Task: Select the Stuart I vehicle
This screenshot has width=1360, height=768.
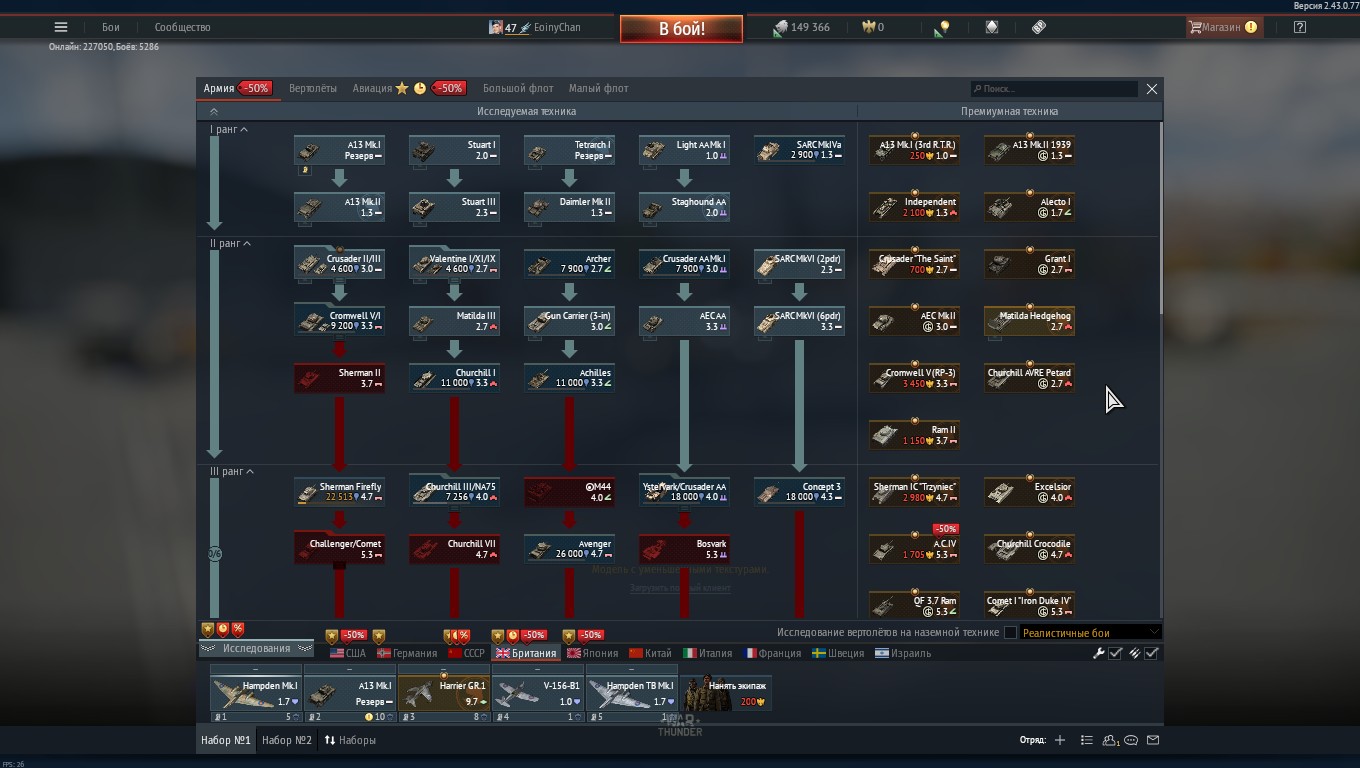Action: [x=454, y=150]
